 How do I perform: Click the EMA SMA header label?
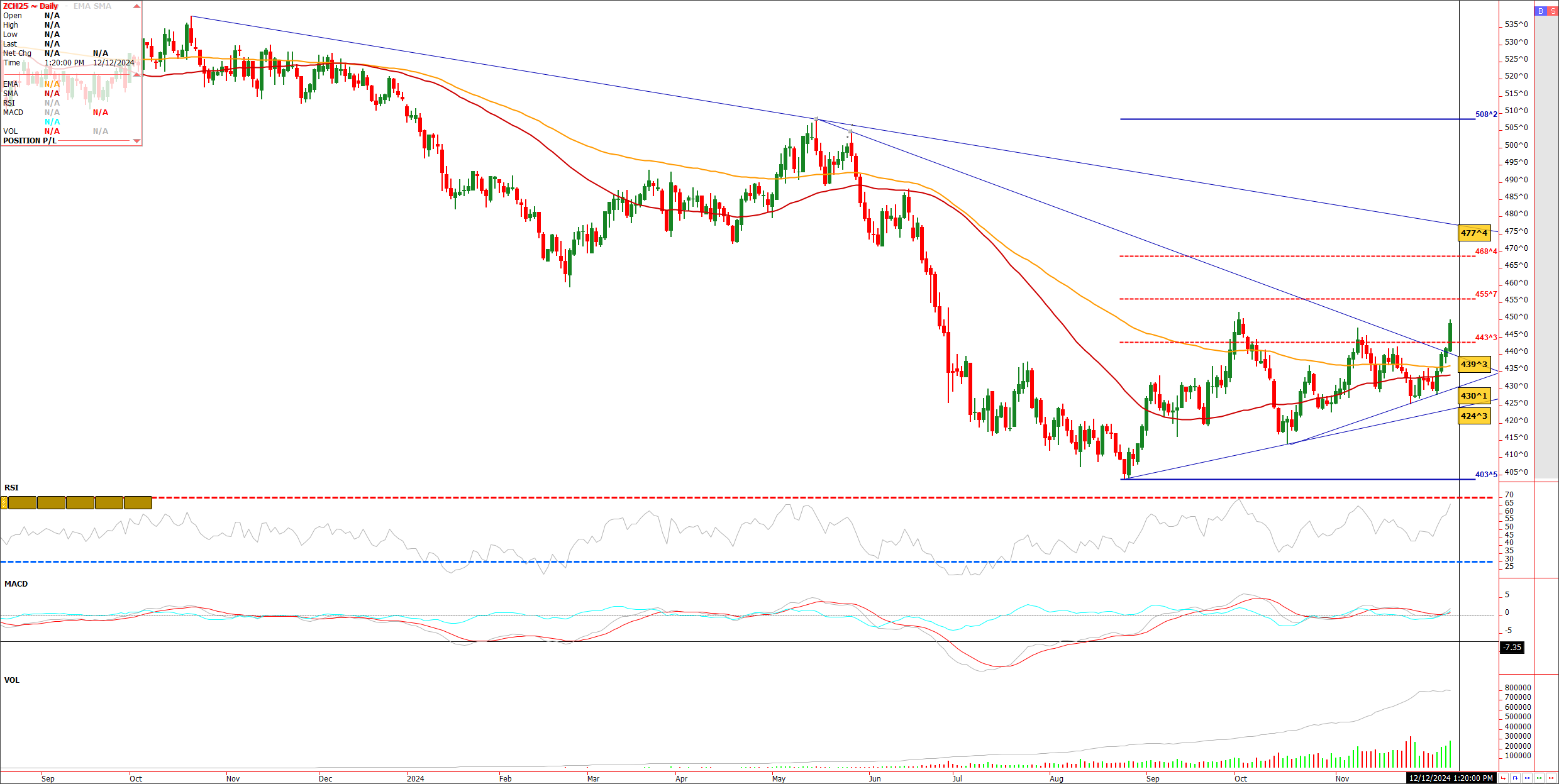click(92, 6)
